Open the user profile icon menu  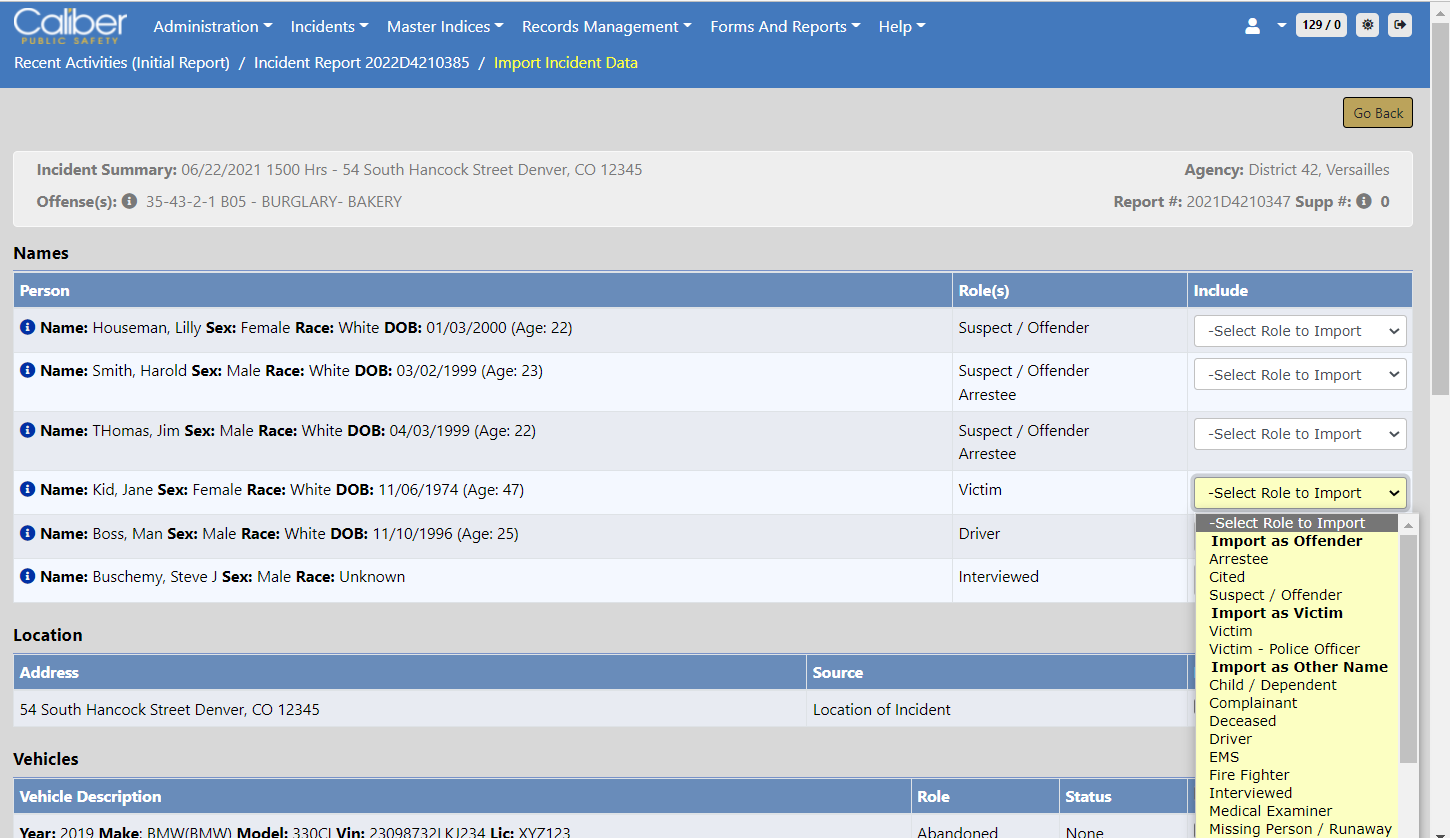click(x=1252, y=26)
